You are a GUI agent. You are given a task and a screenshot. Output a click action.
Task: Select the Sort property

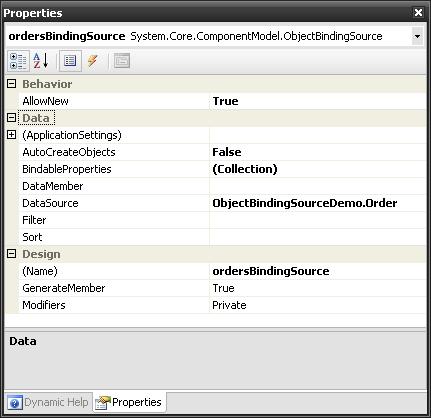pos(32,237)
